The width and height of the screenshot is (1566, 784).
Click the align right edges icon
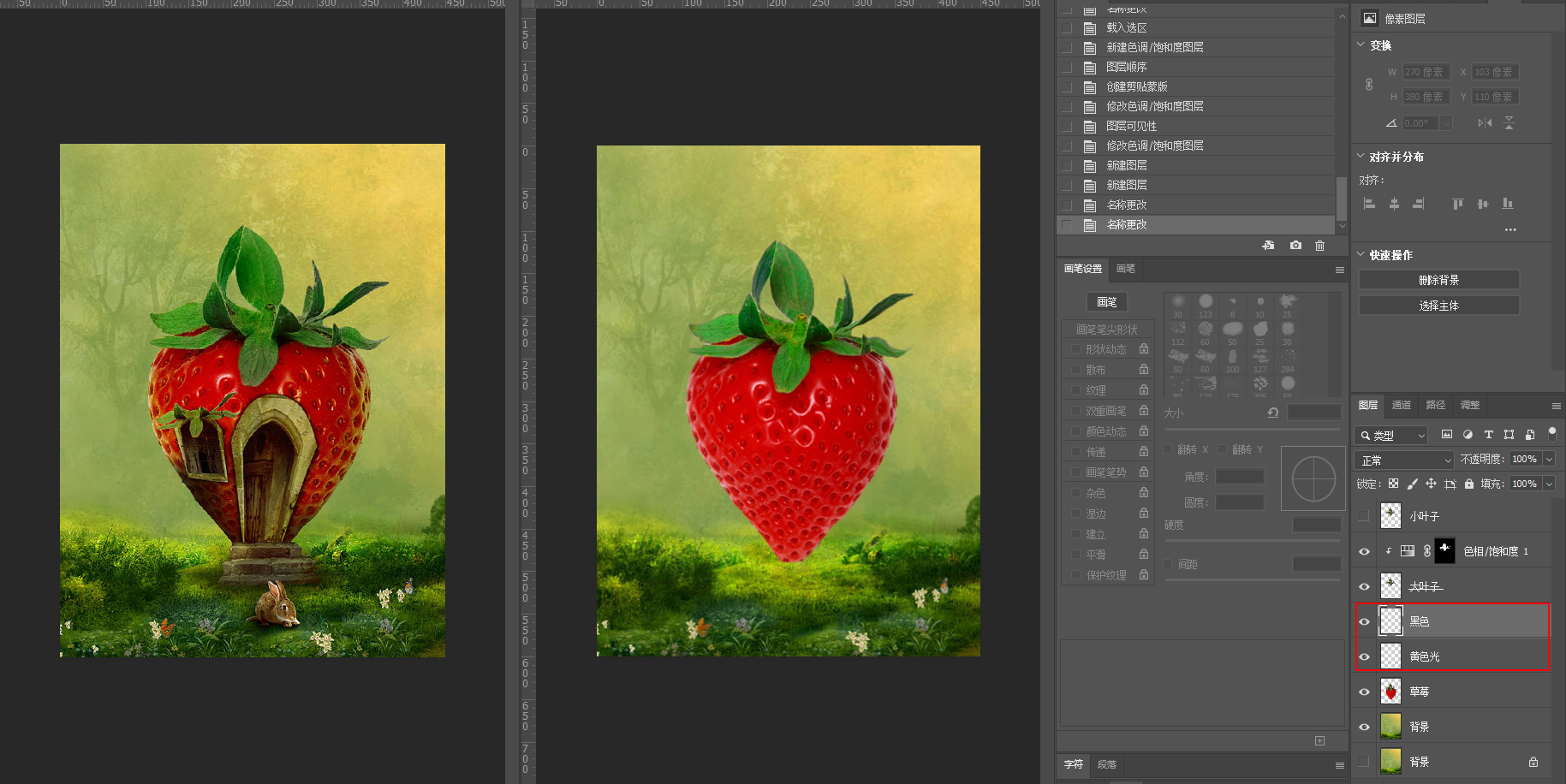[x=1419, y=204]
